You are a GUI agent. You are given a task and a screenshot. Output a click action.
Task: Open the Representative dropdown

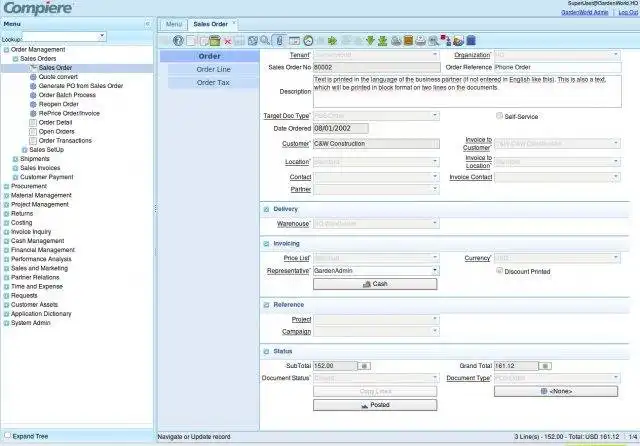(435, 270)
